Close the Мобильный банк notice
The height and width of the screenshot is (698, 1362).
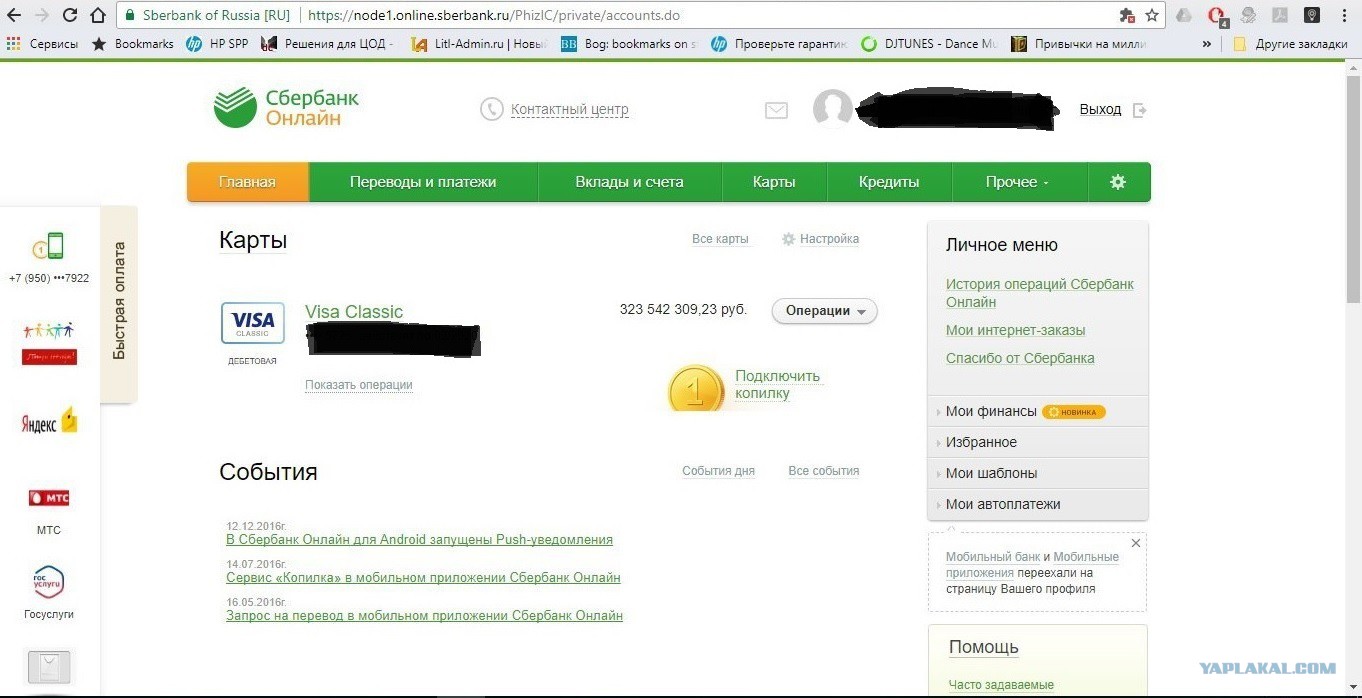tap(1135, 543)
